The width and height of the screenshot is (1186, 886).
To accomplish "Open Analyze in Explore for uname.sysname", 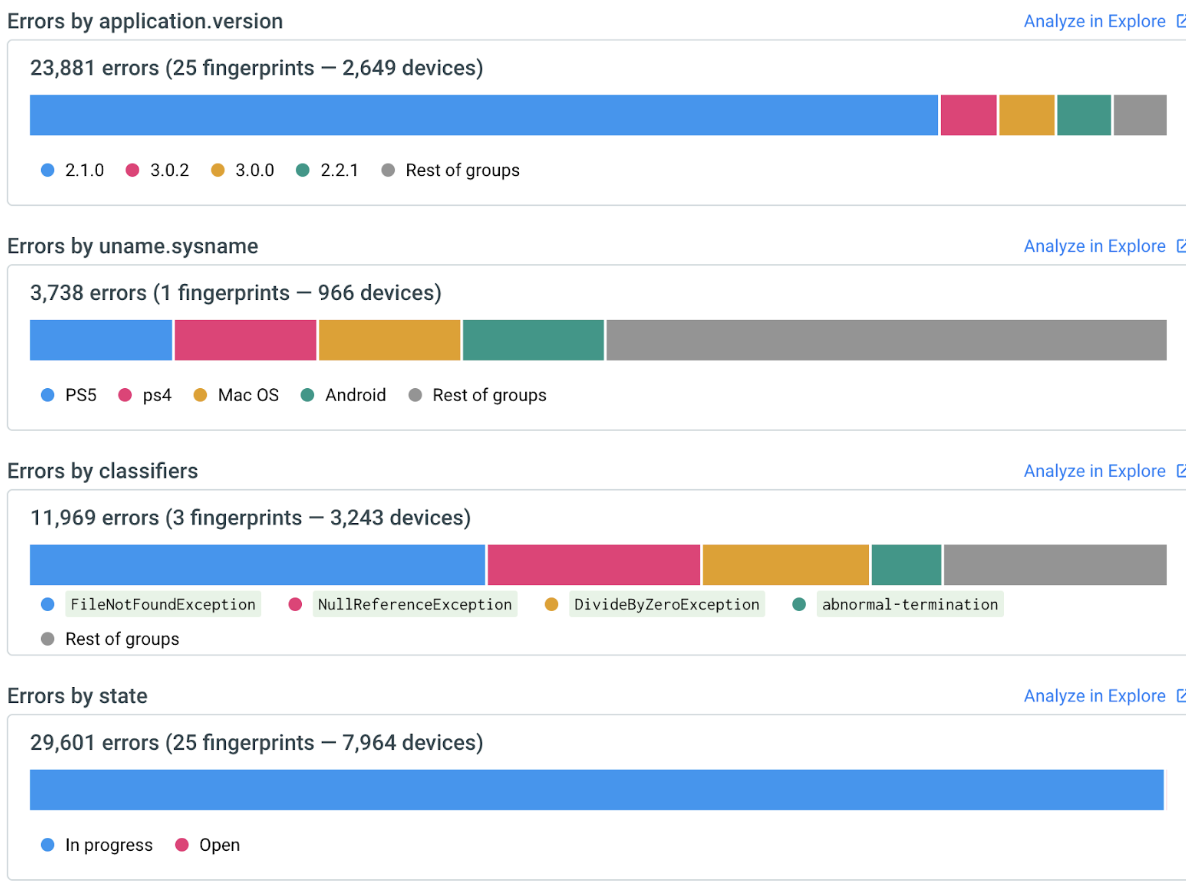I will point(1094,247).
